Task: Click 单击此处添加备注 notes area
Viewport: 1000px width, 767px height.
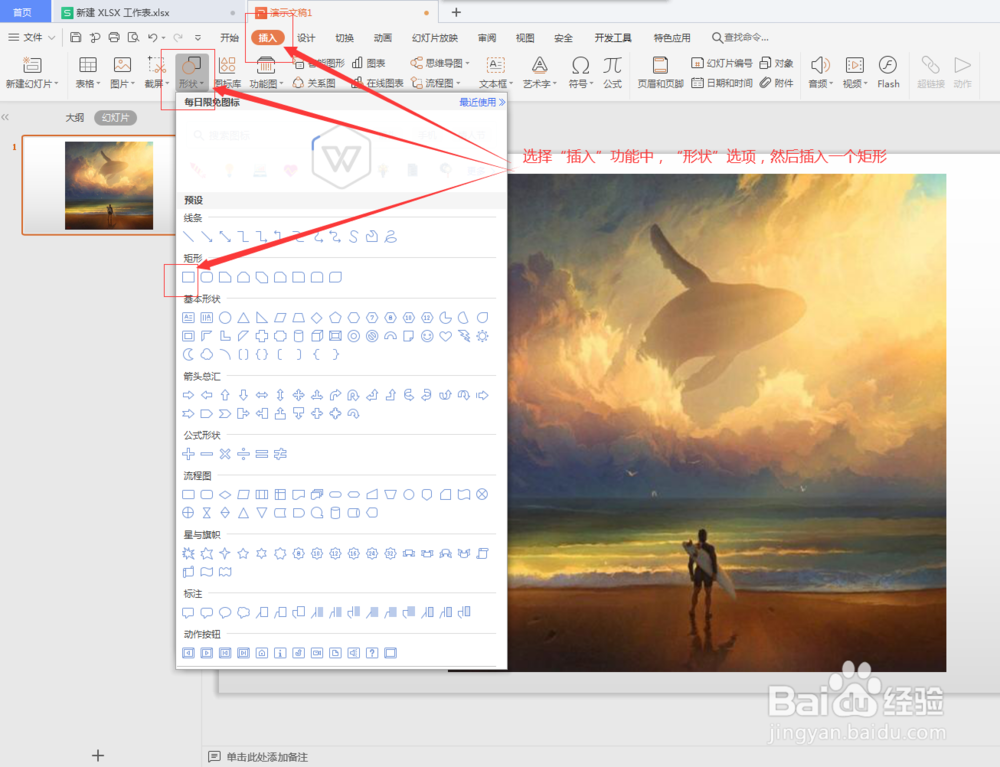Action: click(267, 757)
